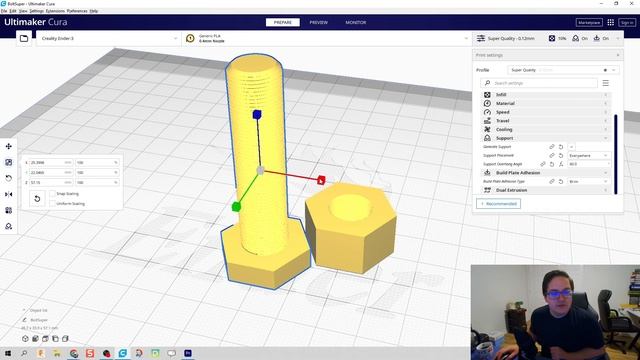Click the Recommended settings button
Viewport: 640px width, 360px height.
(498, 204)
